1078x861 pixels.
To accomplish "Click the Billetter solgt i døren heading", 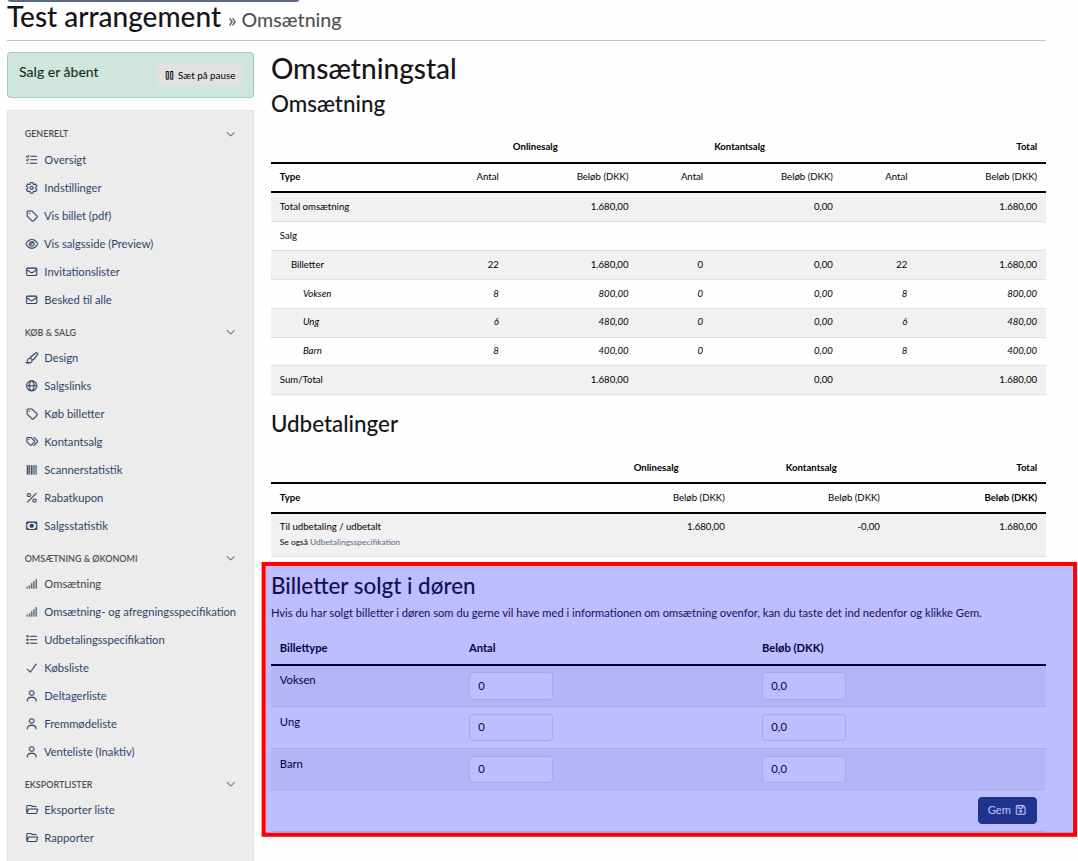I will (373, 586).
